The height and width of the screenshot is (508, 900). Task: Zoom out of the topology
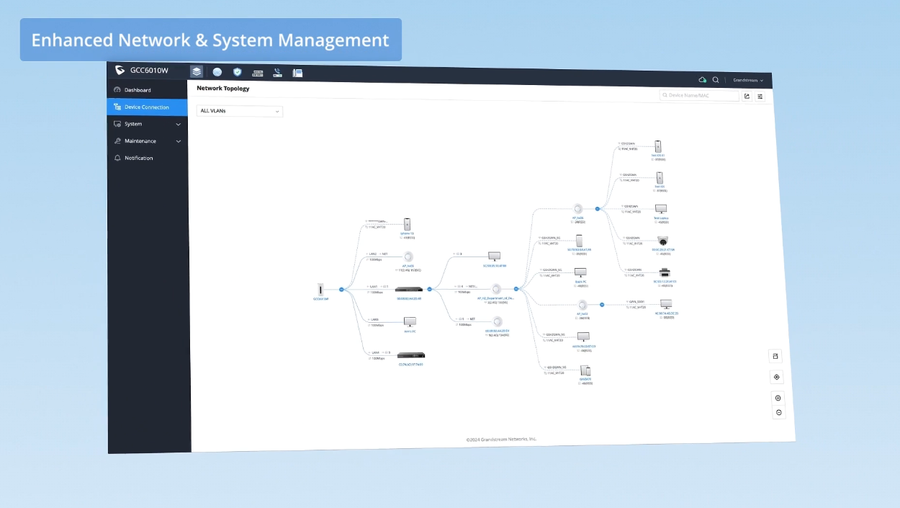click(x=779, y=412)
